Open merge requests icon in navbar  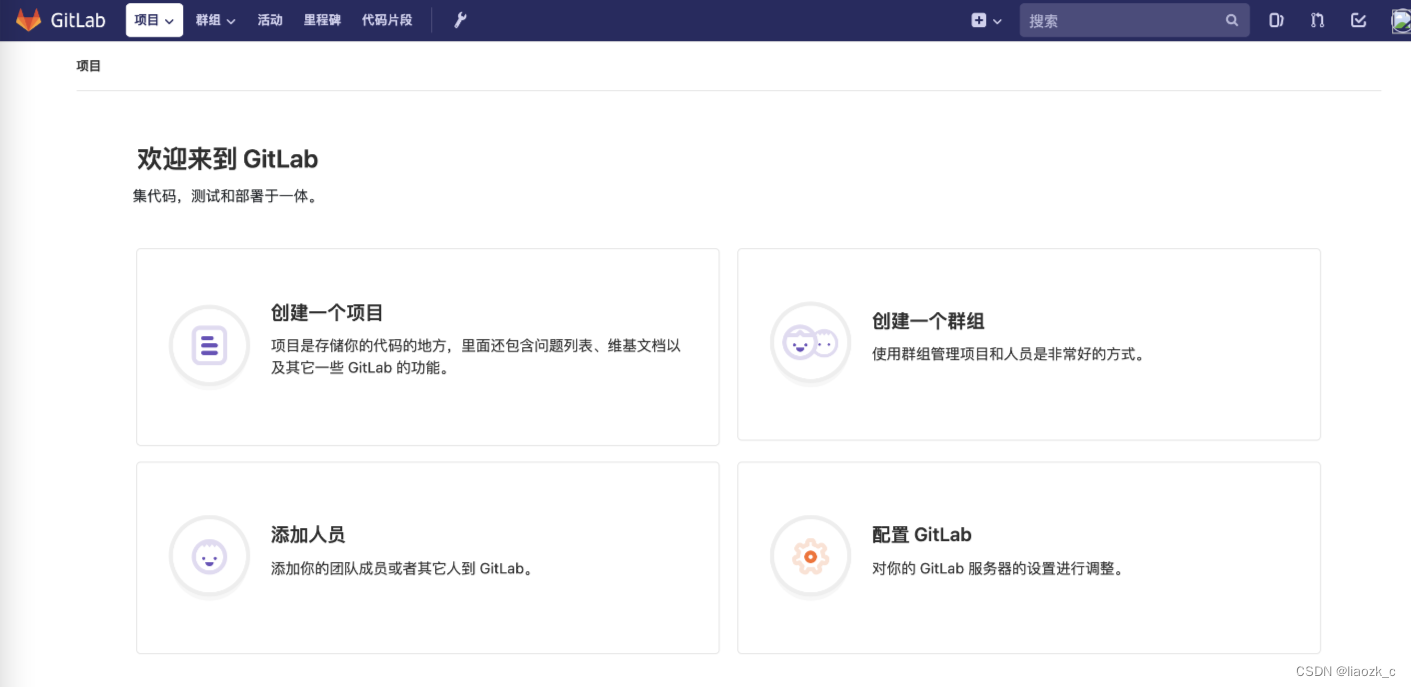tap(1317, 20)
